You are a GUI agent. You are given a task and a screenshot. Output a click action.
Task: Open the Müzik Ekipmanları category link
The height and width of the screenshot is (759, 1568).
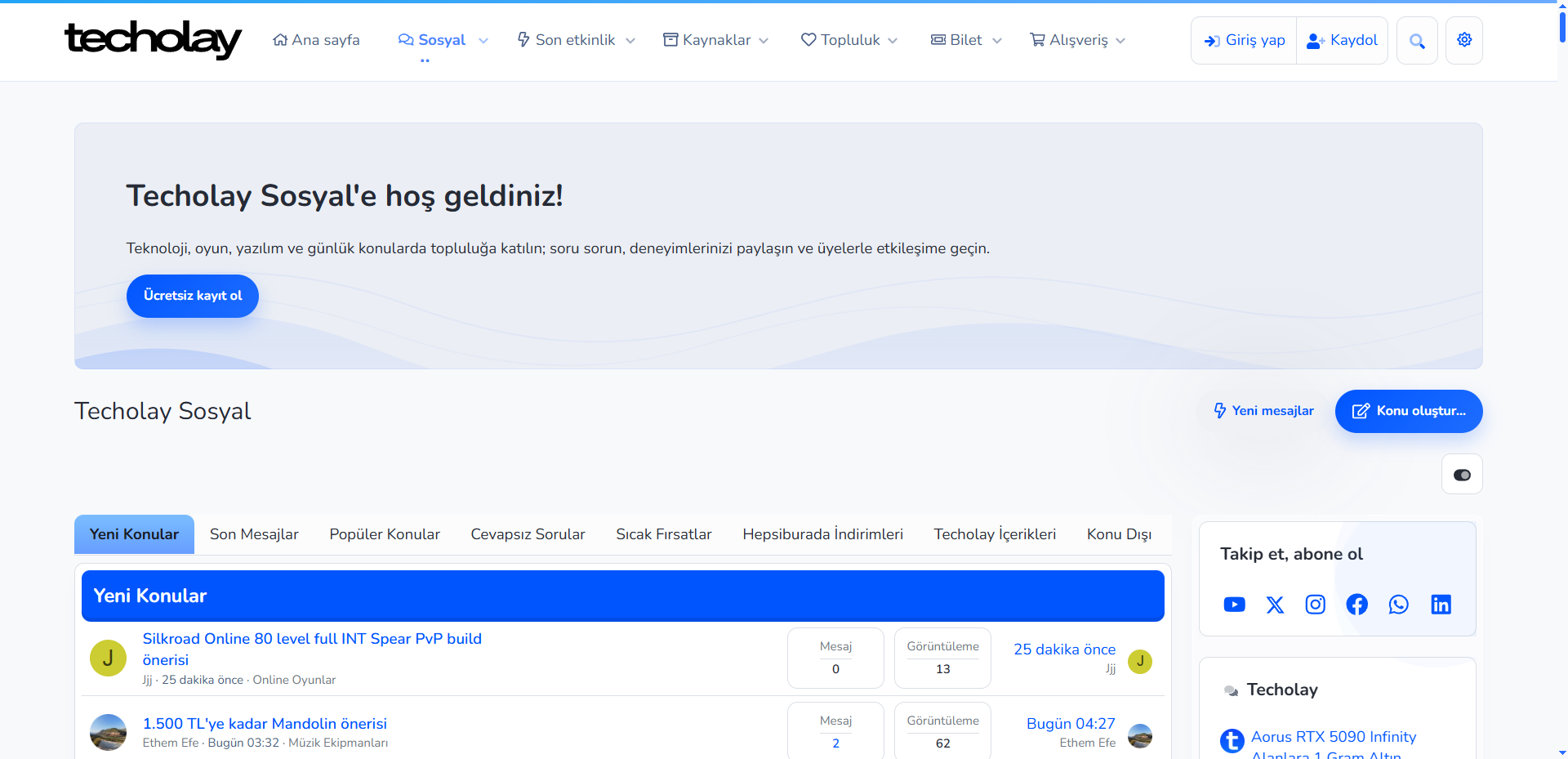point(338,743)
